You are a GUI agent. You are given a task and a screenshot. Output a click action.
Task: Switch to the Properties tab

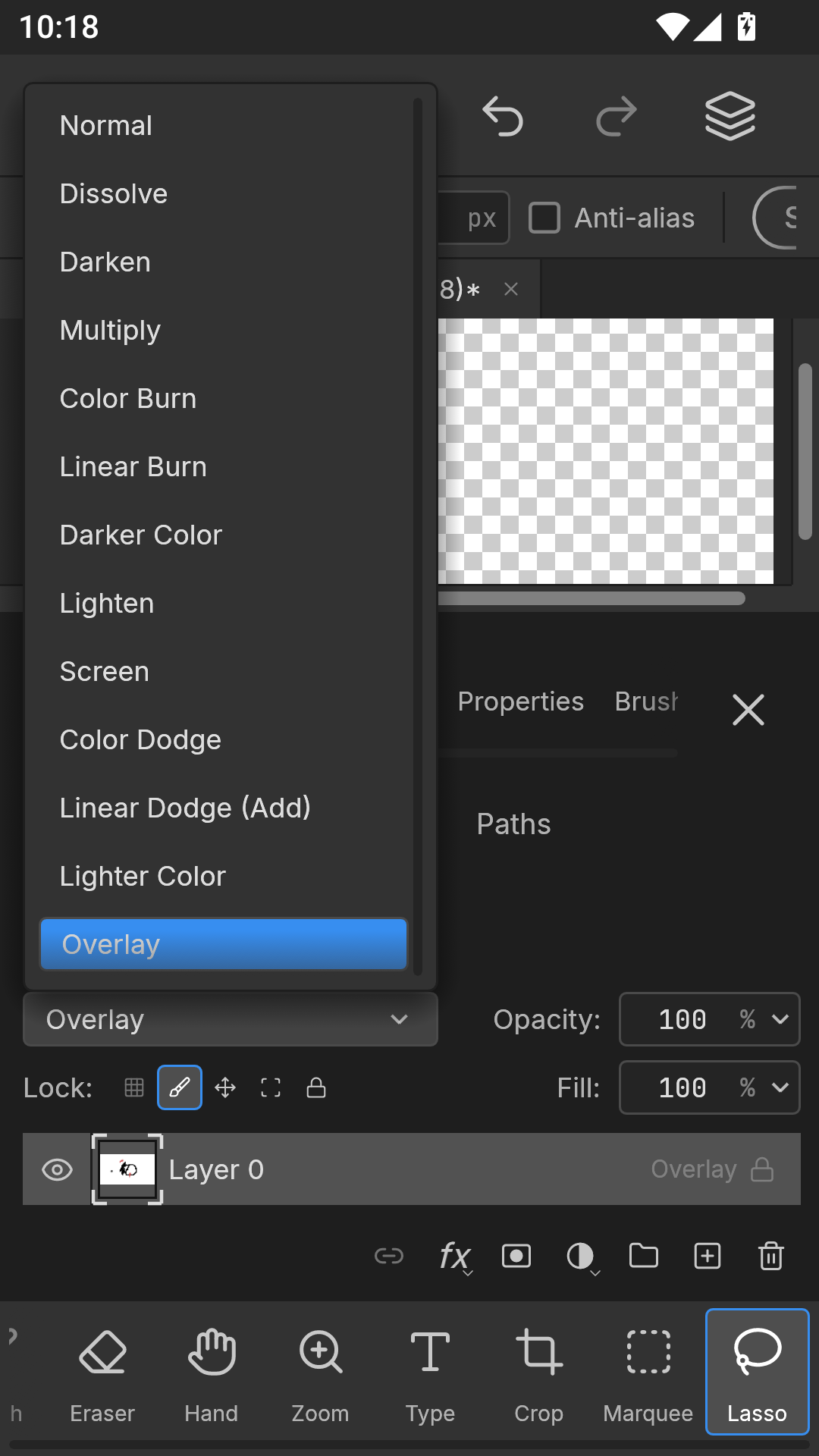521,701
